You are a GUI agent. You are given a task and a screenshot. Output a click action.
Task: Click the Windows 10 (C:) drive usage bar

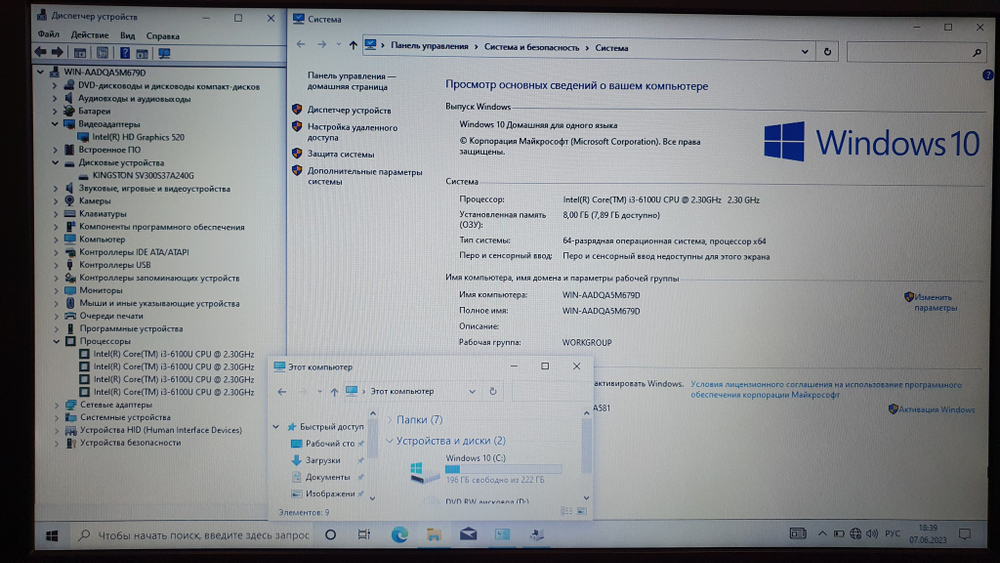tap(503, 469)
